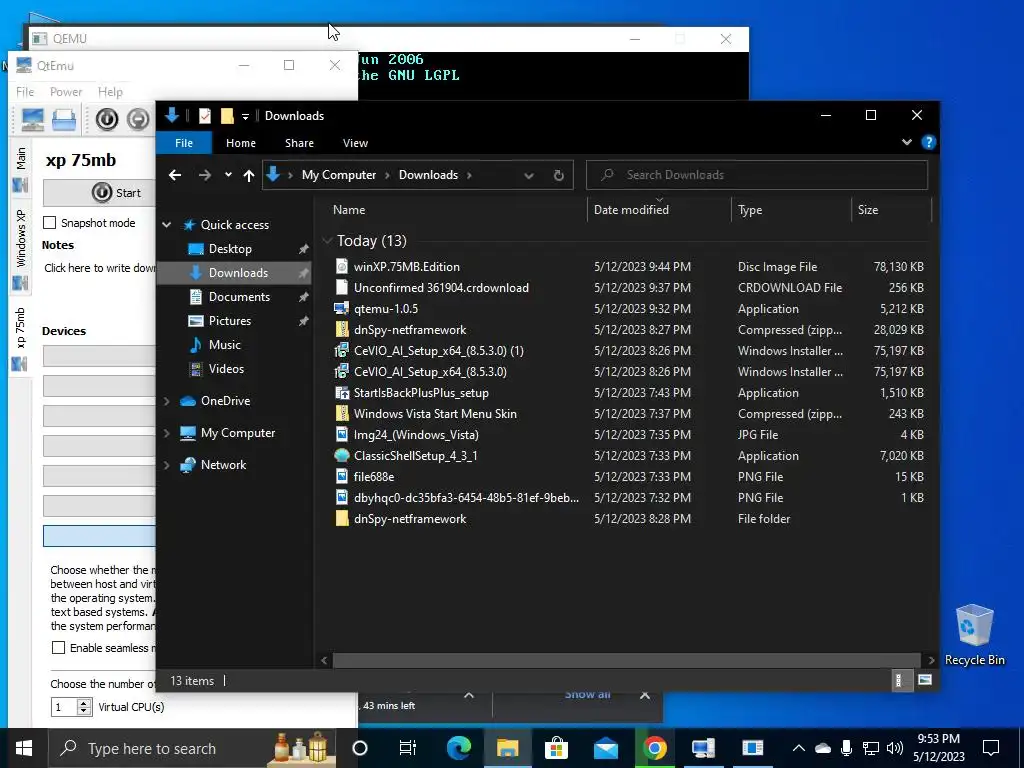Image resolution: width=1024 pixels, height=768 pixels.
Task: Toggle Enable seamless checkbox in QtEmu
Action: point(58,648)
